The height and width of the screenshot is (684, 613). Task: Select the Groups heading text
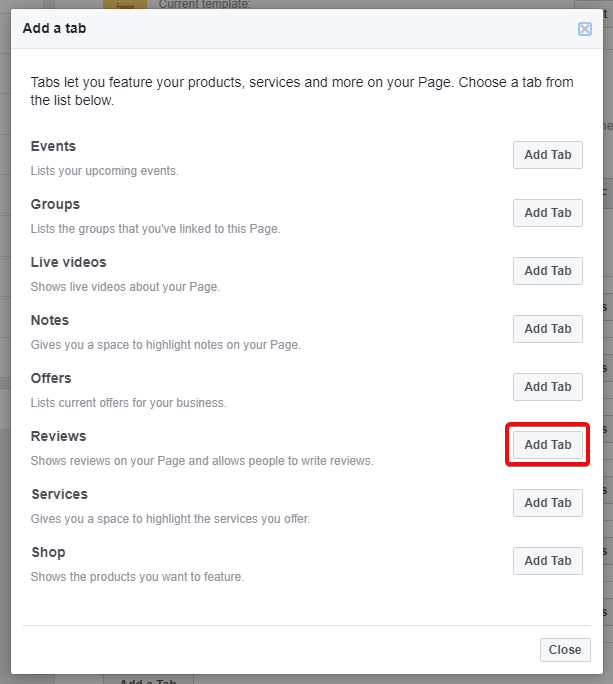(x=55, y=204)
